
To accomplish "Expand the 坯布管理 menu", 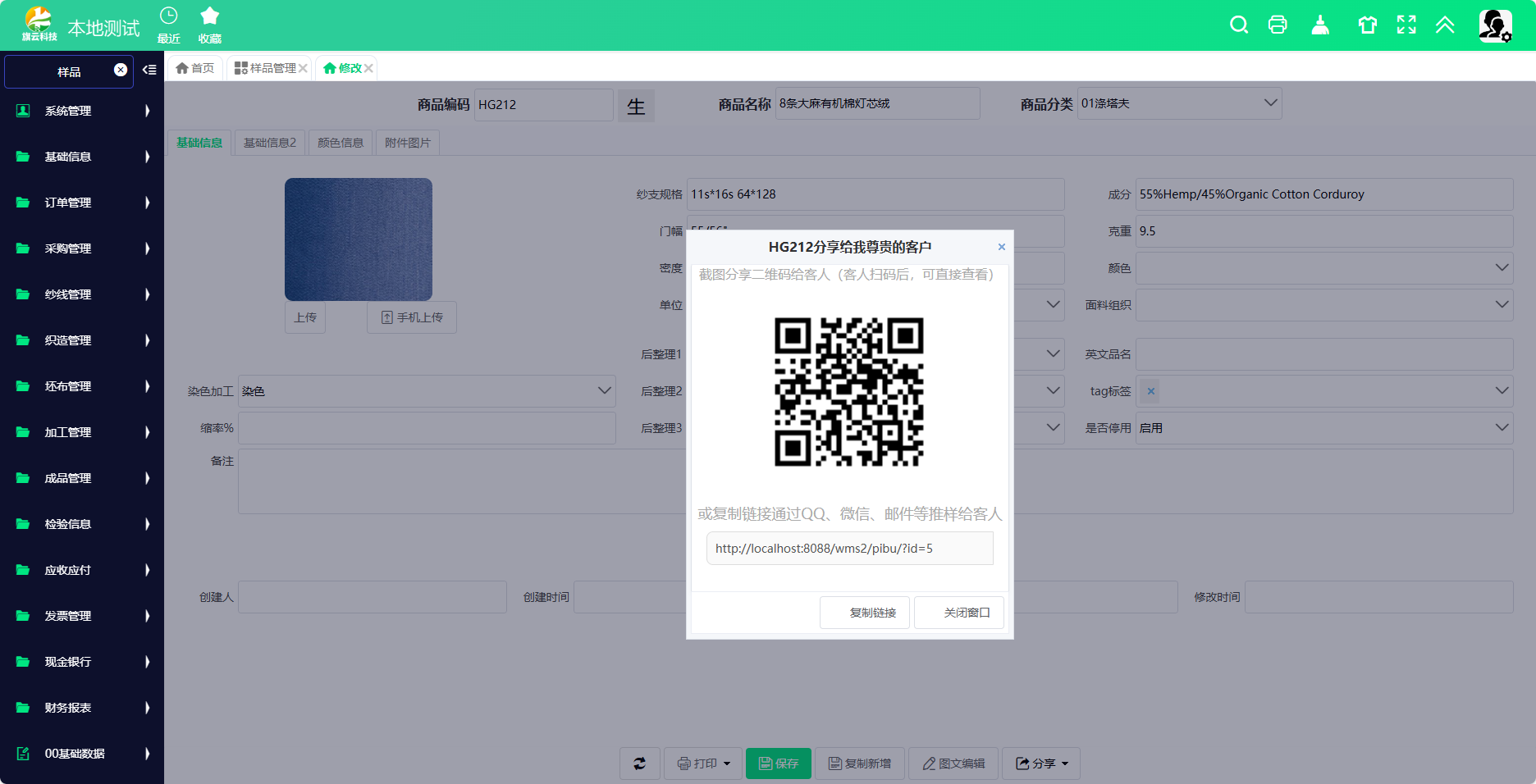I will coord(82,386).
